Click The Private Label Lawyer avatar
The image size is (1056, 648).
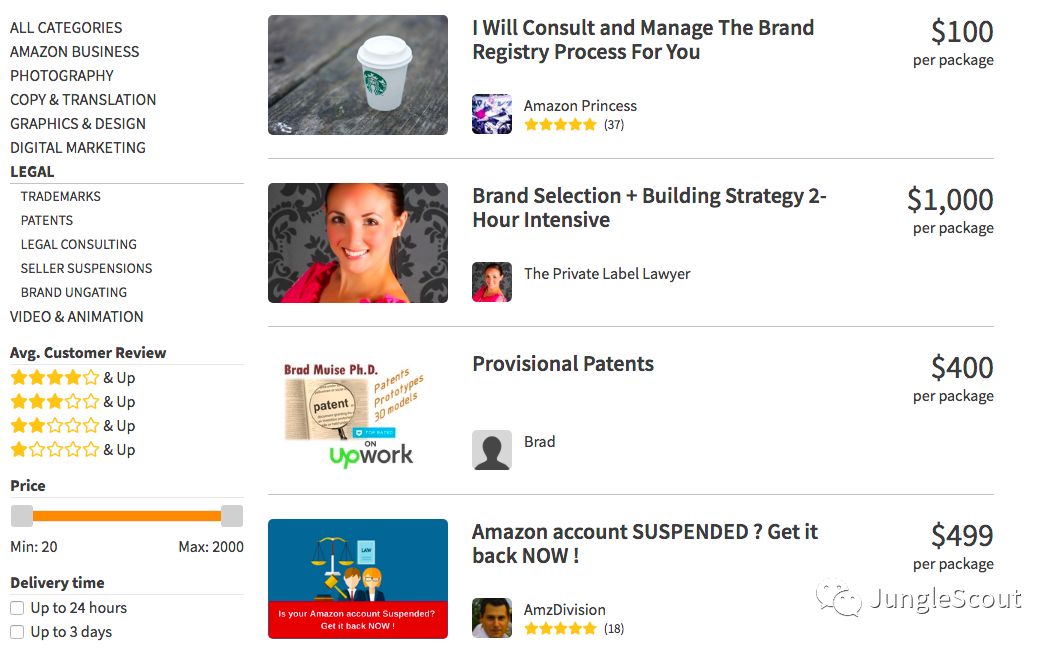491,282
